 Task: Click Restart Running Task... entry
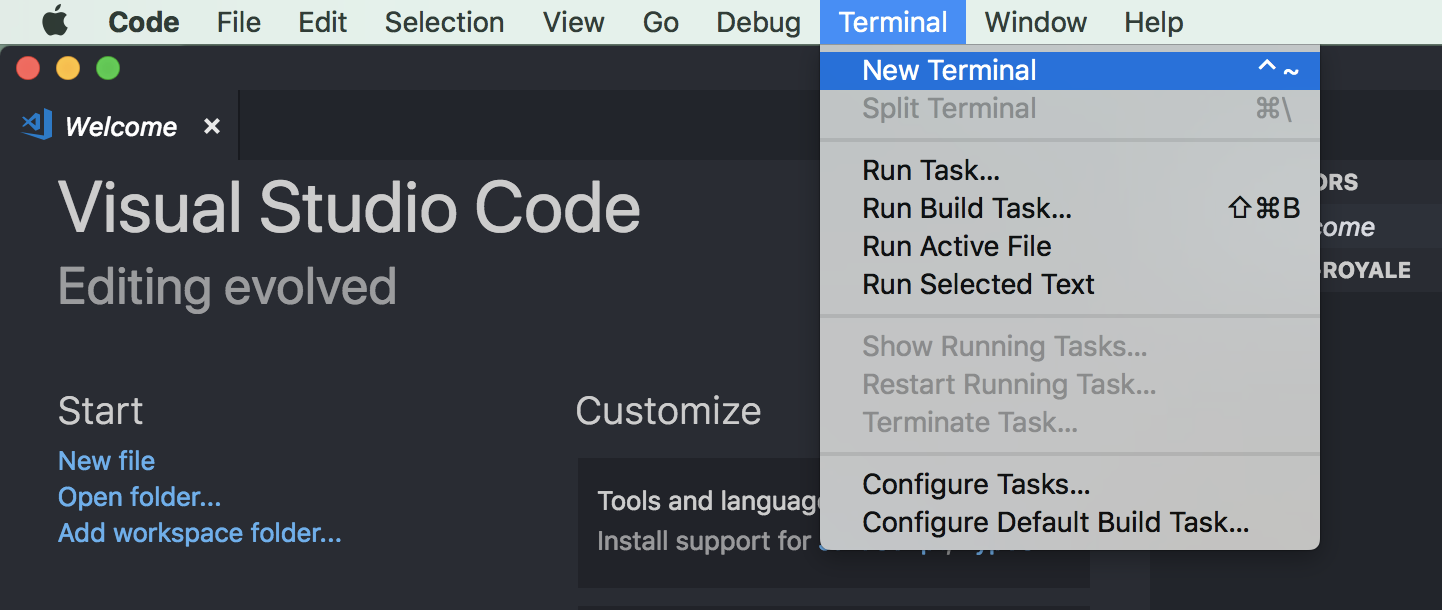[1070, 384]
